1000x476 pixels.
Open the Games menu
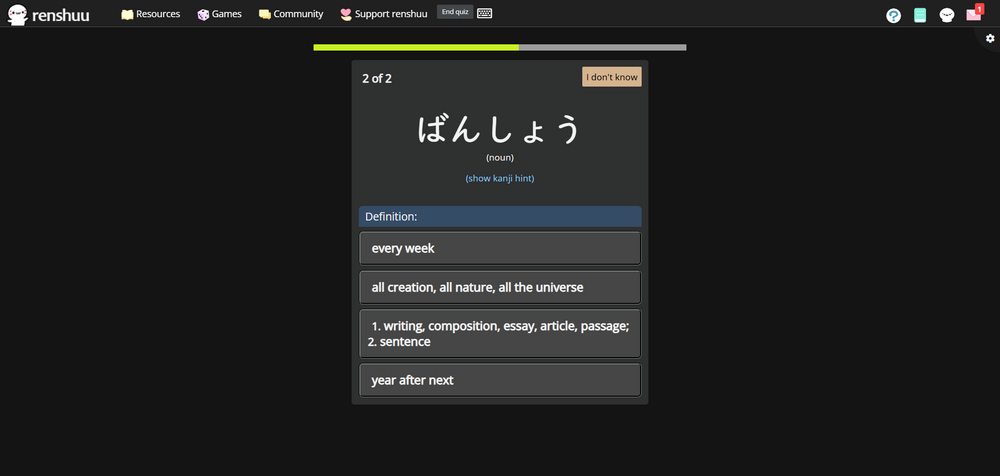pos(219,14)
